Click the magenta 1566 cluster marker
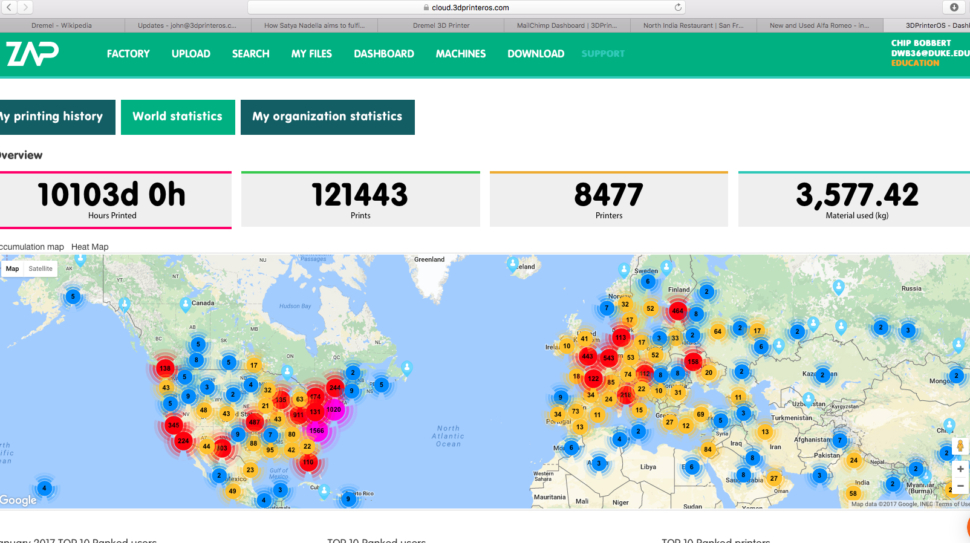970x543 pixels. (317, 430)
